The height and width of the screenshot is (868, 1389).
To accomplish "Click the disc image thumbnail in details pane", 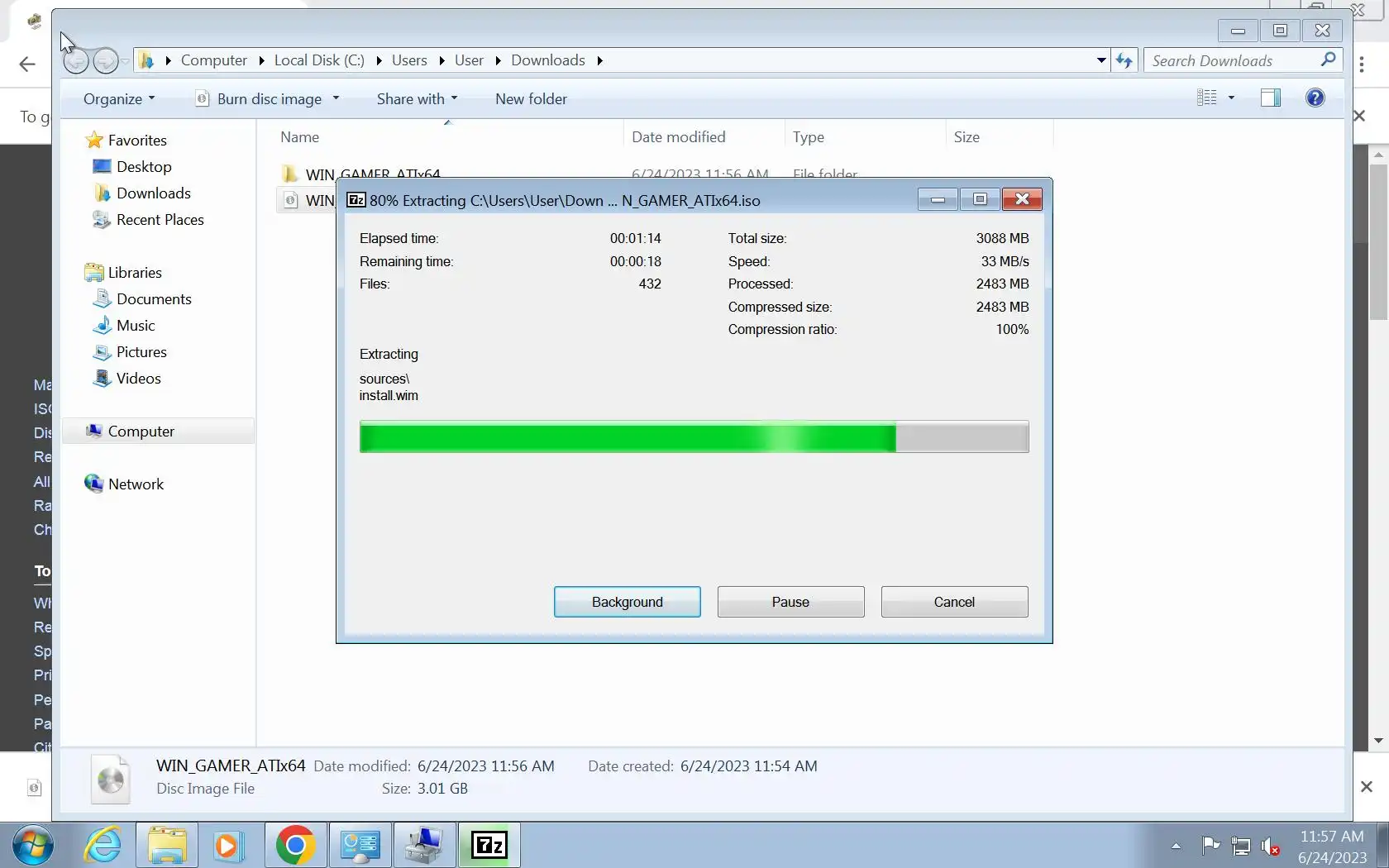I will [110, 780].
